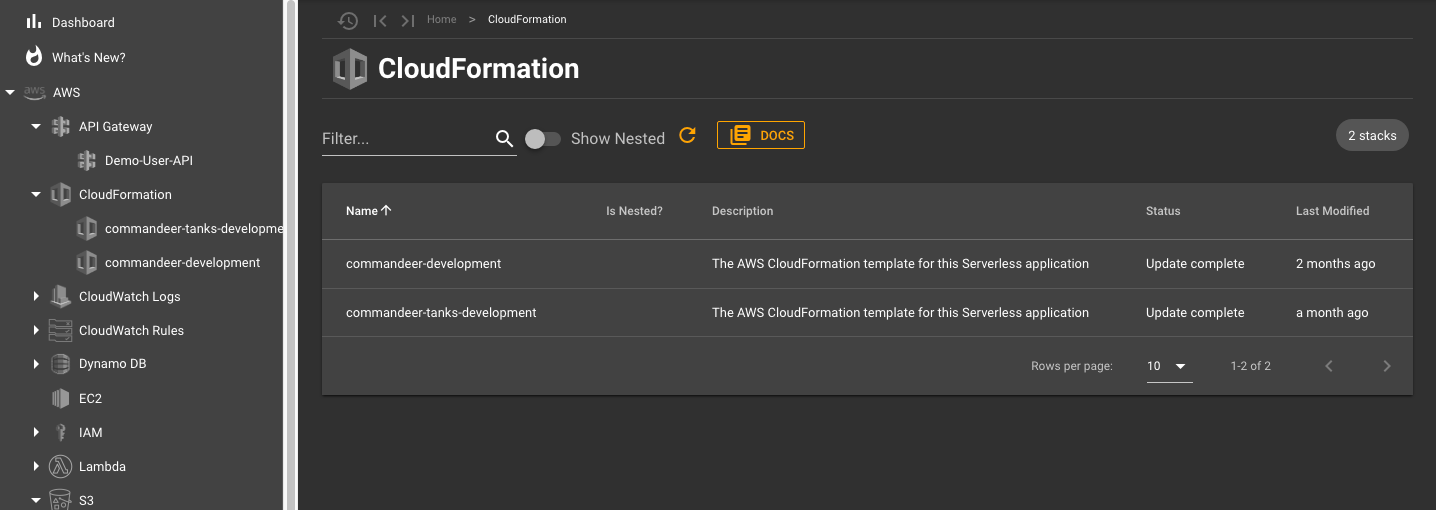Expand the Dynamo DB node

36,364
